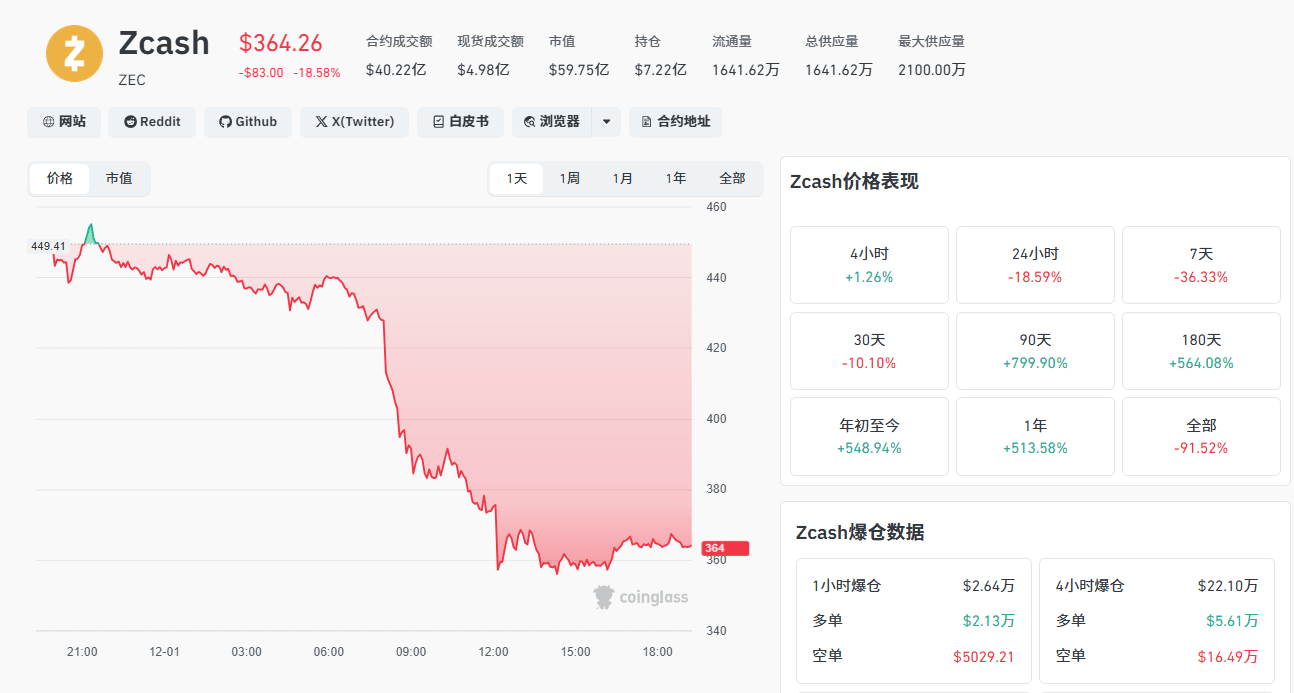Screen dimensions: 1294x693
Task: Switch chart to 市值 tab
Action: 119,179
